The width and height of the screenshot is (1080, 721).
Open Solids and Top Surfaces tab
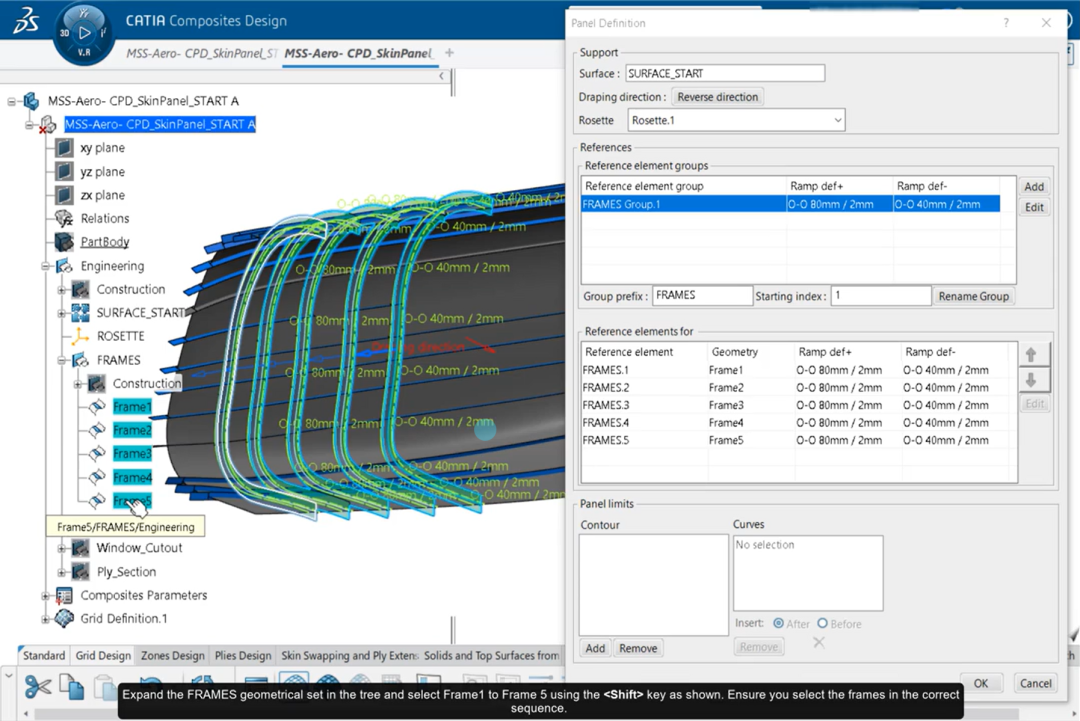click(491, 656)
